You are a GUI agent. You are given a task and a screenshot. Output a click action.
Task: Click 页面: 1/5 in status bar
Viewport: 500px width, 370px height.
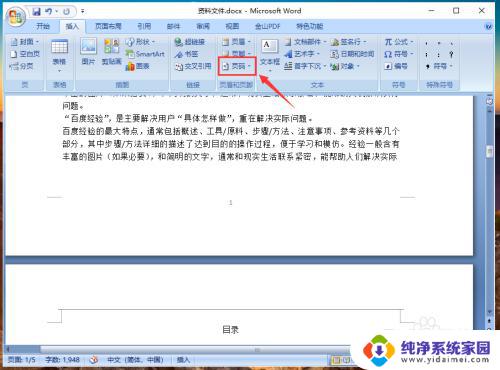tap(22, 360)
